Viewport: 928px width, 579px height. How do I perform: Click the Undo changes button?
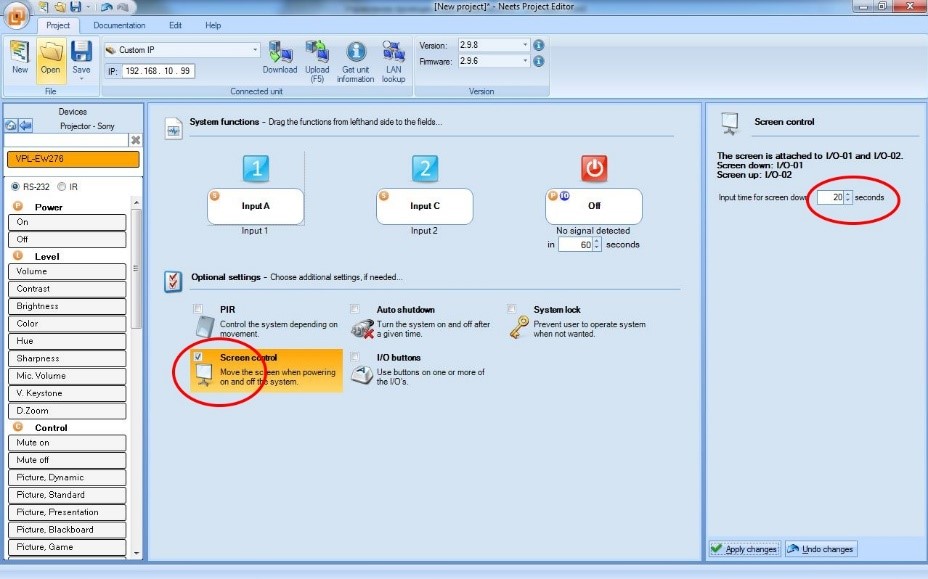(x=820, y=549)
